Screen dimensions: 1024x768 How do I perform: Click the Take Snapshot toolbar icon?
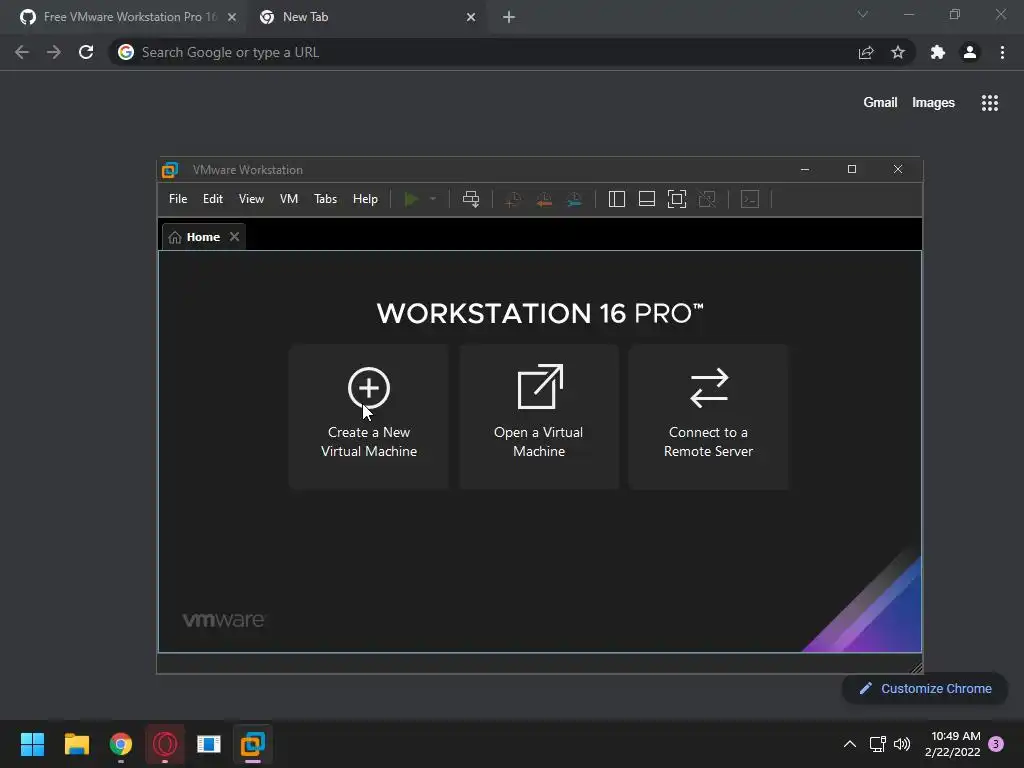(x=513, y=199)
